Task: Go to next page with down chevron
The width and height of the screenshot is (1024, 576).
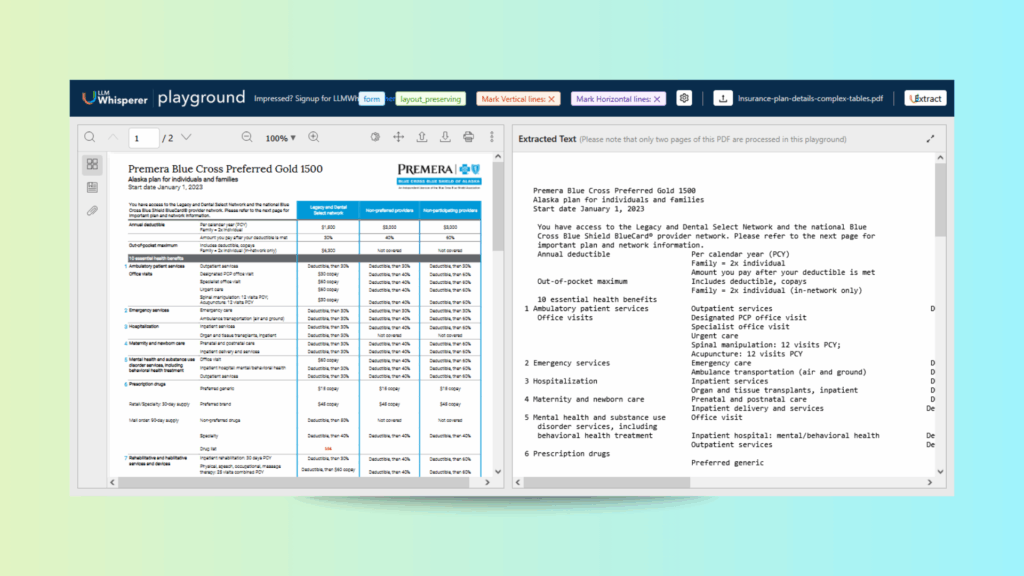Action: [185, 137]
